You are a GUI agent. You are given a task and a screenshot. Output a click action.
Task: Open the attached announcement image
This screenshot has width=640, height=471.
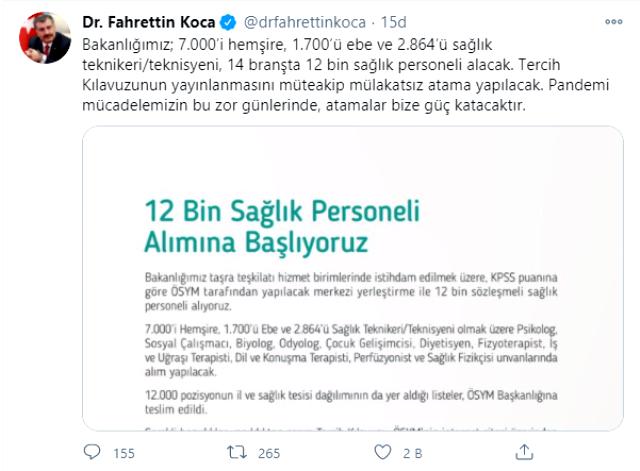(x=353, y=278)
